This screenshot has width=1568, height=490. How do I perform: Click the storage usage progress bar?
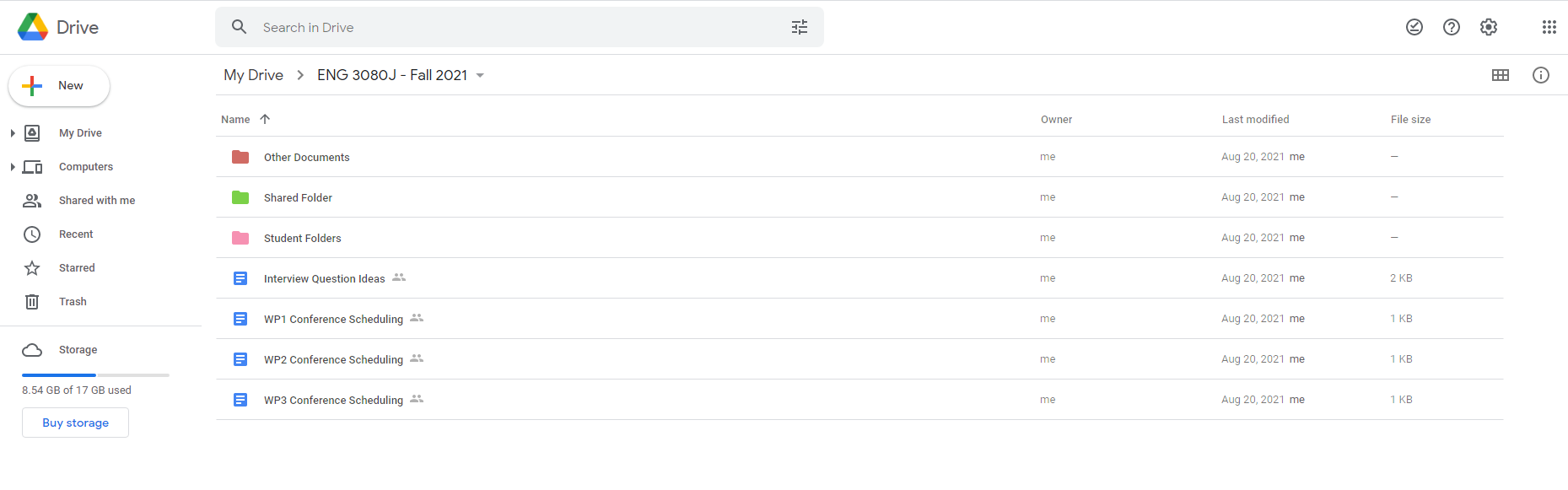coord(95,374)
